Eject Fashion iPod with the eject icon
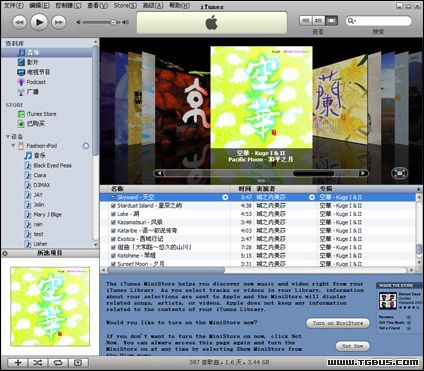The height and width of the screenshot is (371, 424). 86,146
